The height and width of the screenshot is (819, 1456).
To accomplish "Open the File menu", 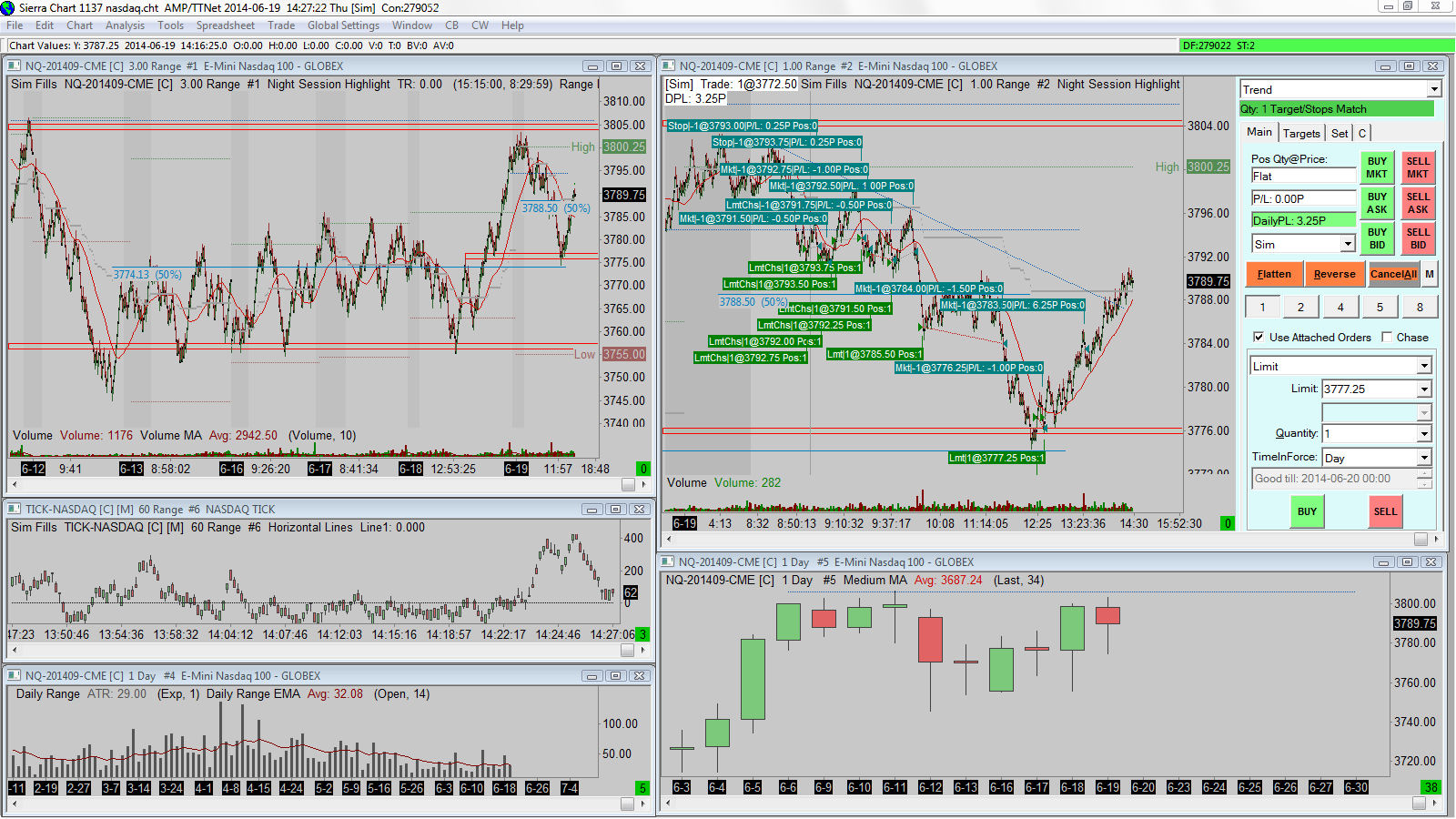I will pyautogui.click(x=15, y=25).
